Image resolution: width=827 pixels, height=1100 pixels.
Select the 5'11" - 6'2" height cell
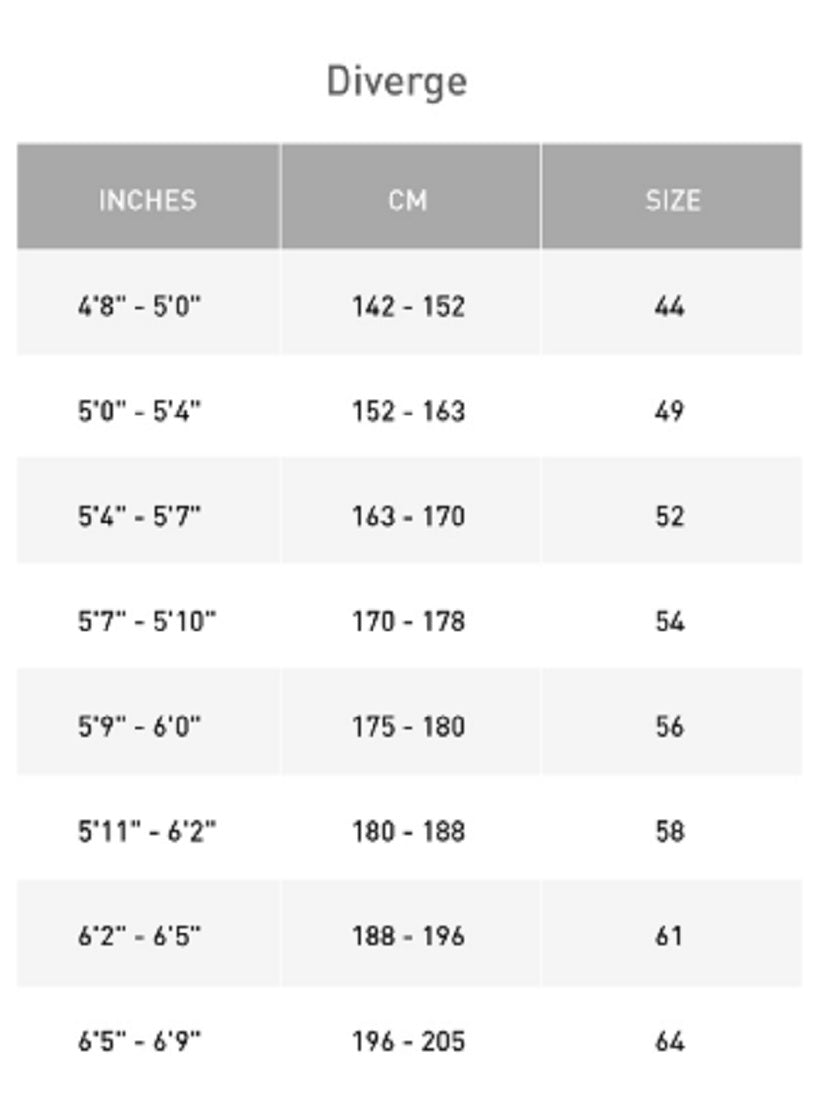[x=147, y=831]
